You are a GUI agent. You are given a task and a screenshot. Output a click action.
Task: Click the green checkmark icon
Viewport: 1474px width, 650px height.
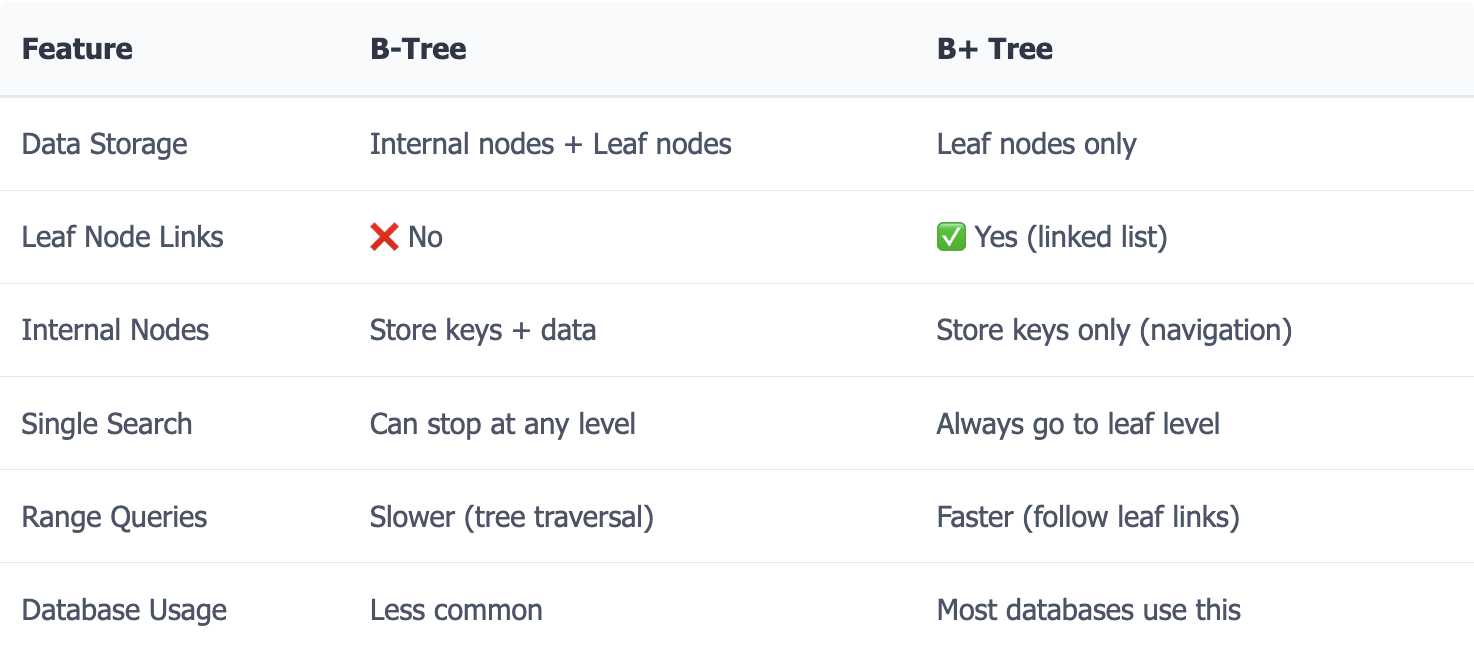(951, 237)
